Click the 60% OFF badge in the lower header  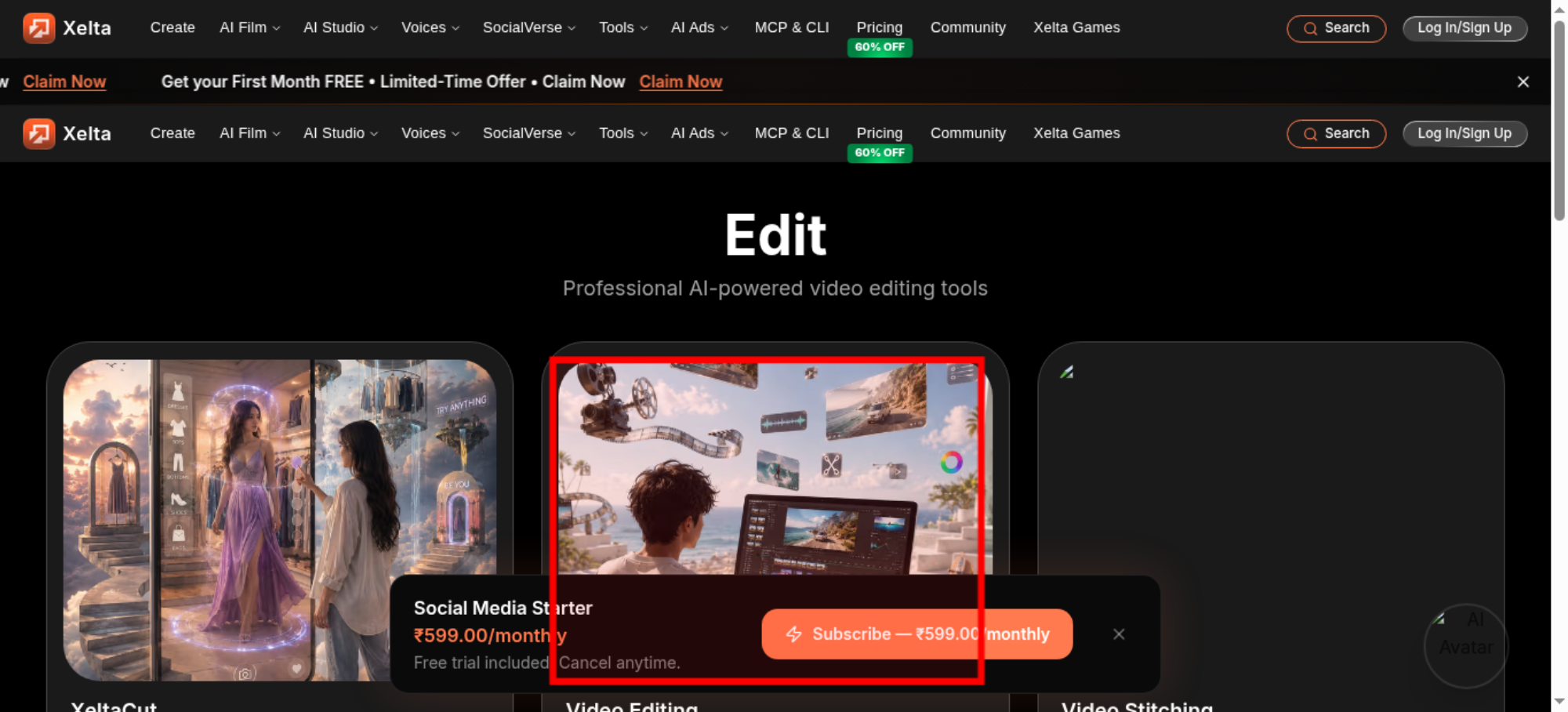point(880,153)
